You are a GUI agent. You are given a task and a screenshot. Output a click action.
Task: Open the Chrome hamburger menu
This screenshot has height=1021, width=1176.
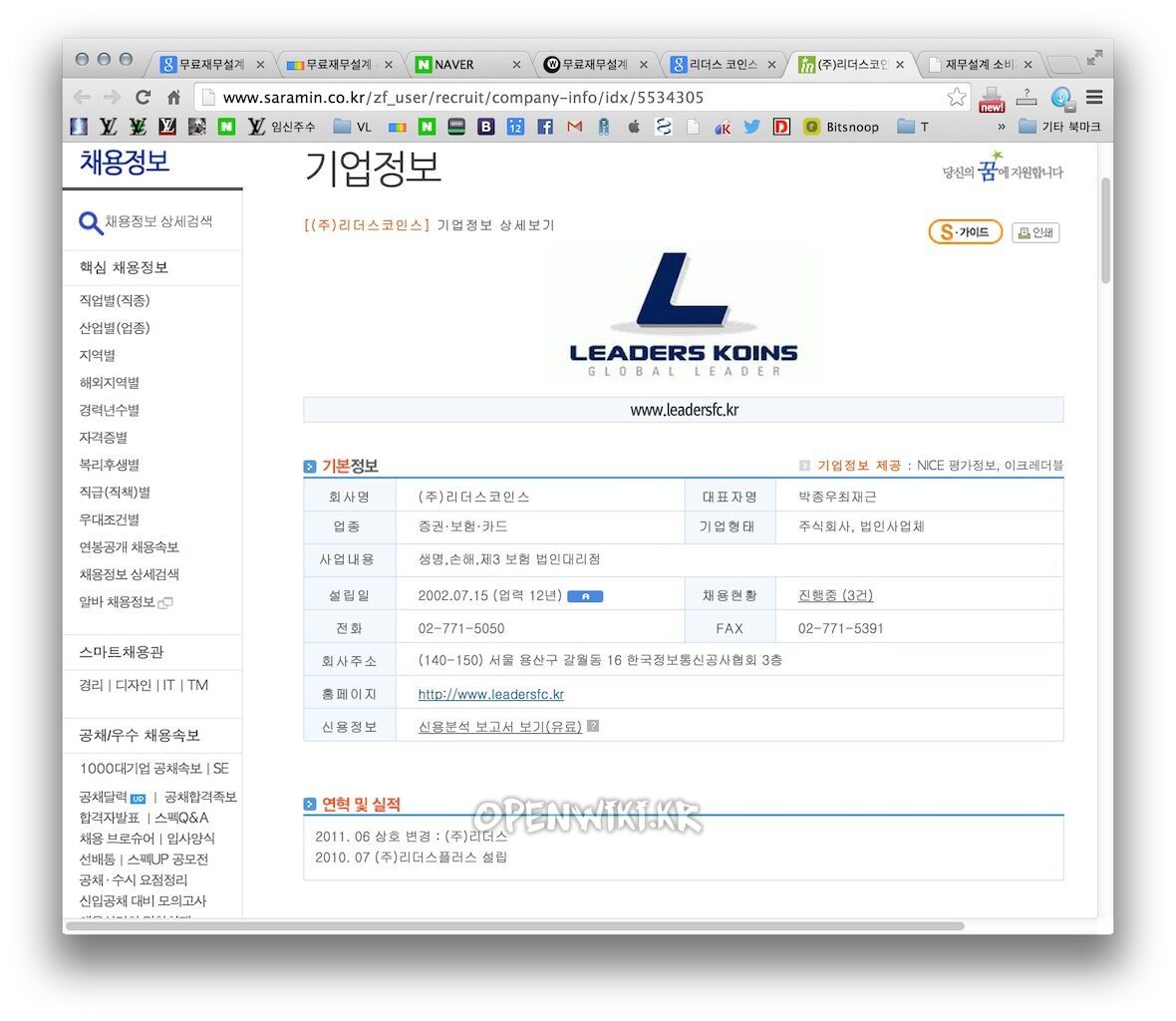(x=1094, y=97)
